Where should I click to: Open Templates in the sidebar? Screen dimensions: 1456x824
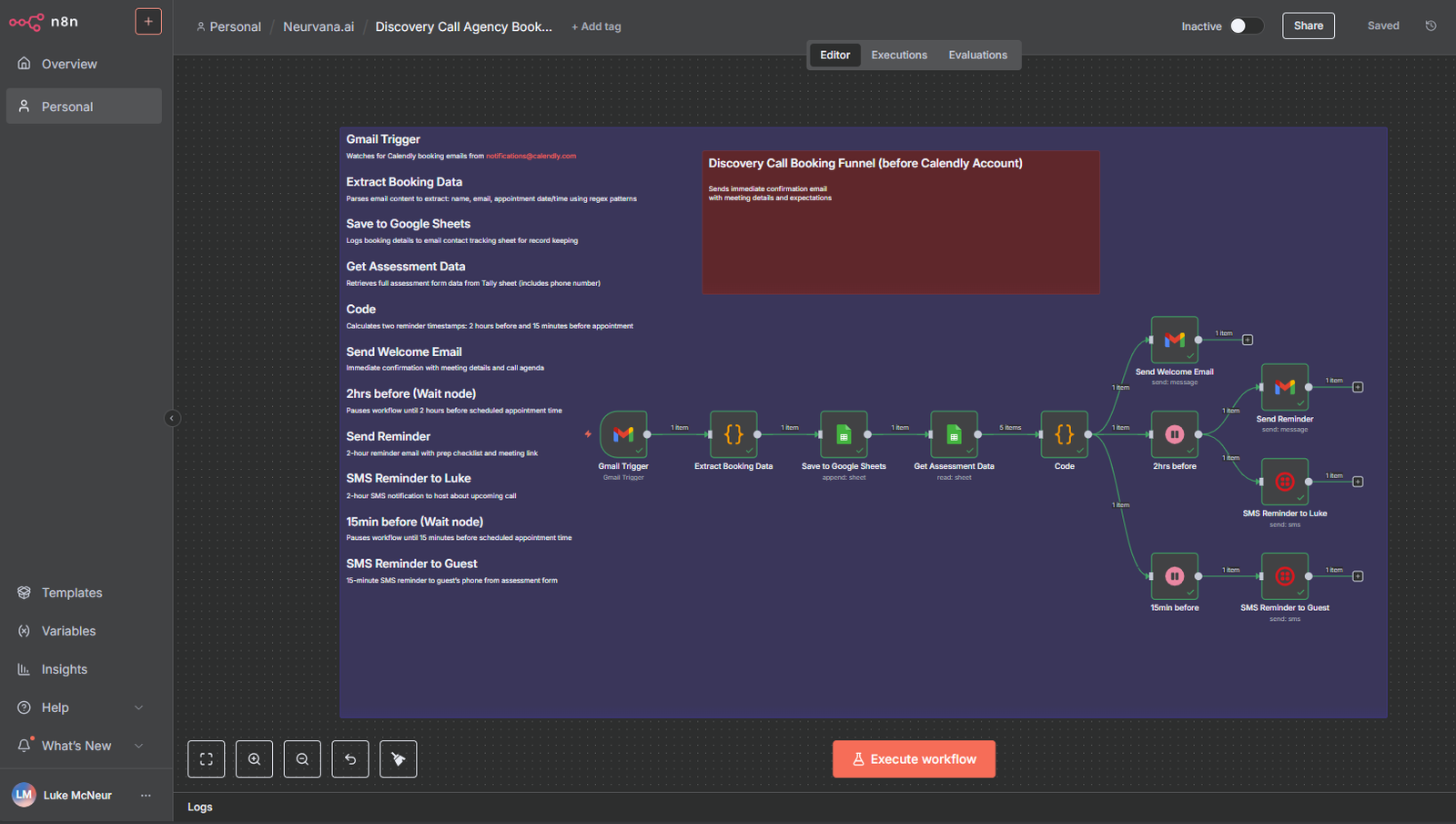pos(72,593)
